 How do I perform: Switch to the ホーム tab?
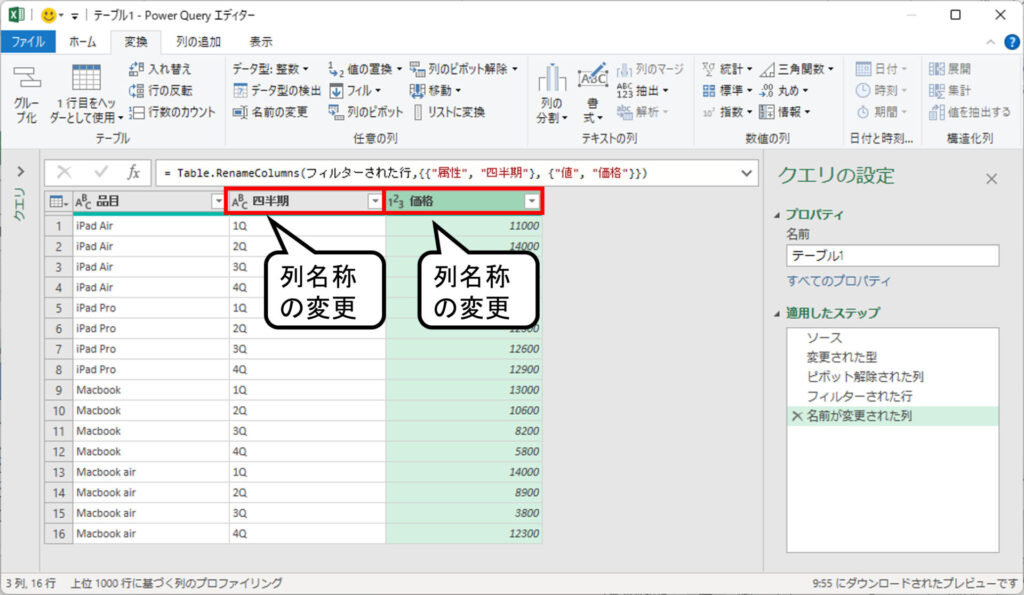pos(82,42)
